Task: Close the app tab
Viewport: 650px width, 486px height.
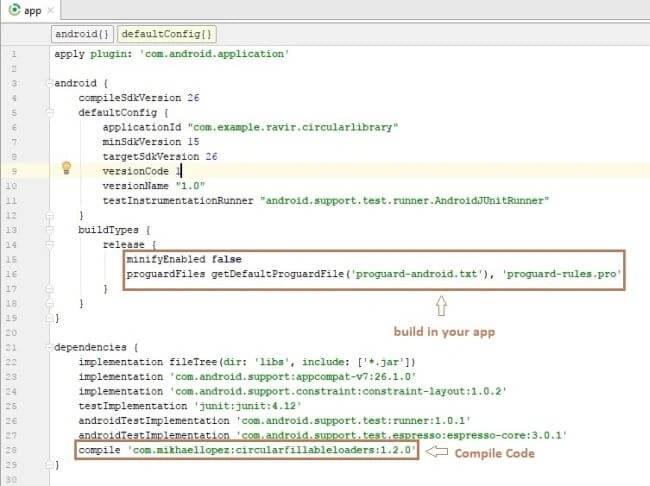Action: click(51, 11)
